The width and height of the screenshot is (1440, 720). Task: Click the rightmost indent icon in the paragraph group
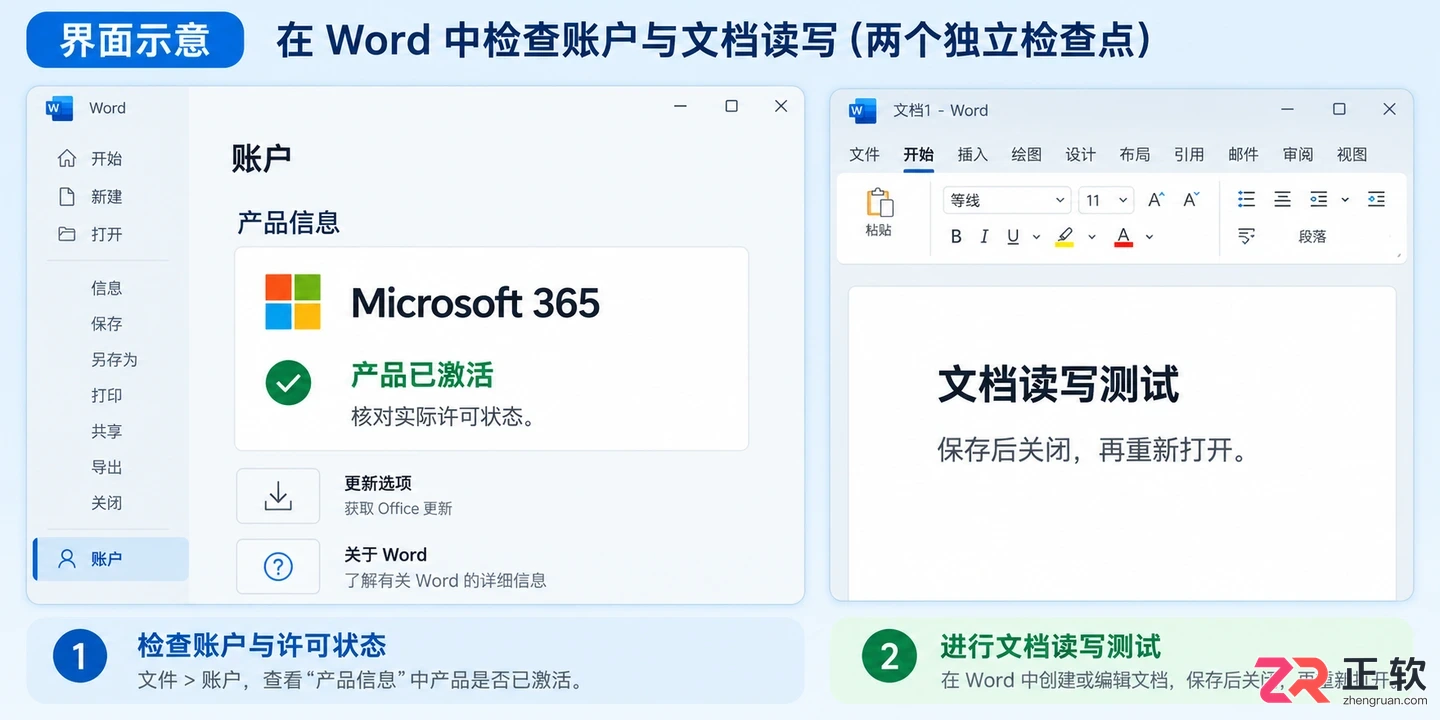1376,199
